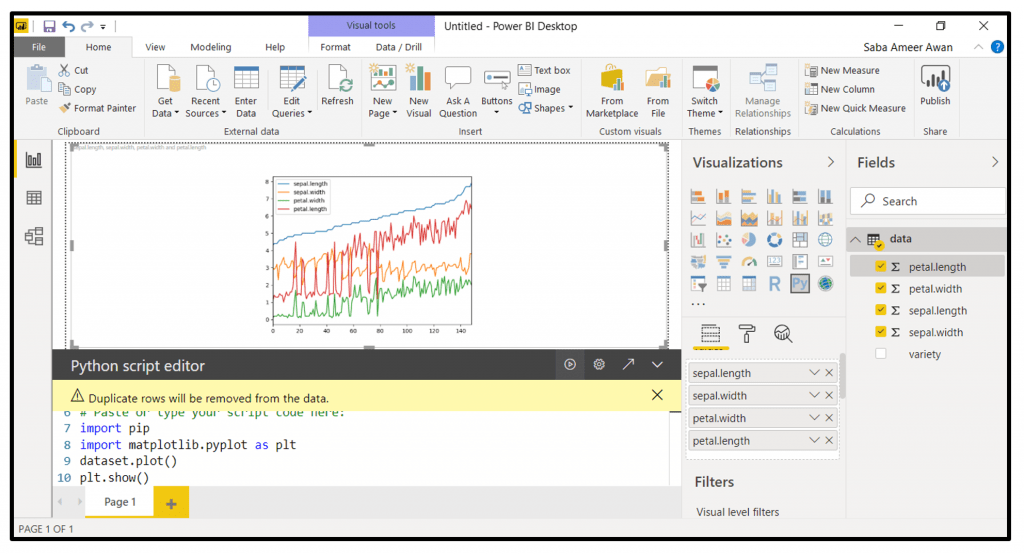The width and height of the screenshot is (1024, 554).
Task: Choose the card 123 visual
Action: [x=775, y=262]
